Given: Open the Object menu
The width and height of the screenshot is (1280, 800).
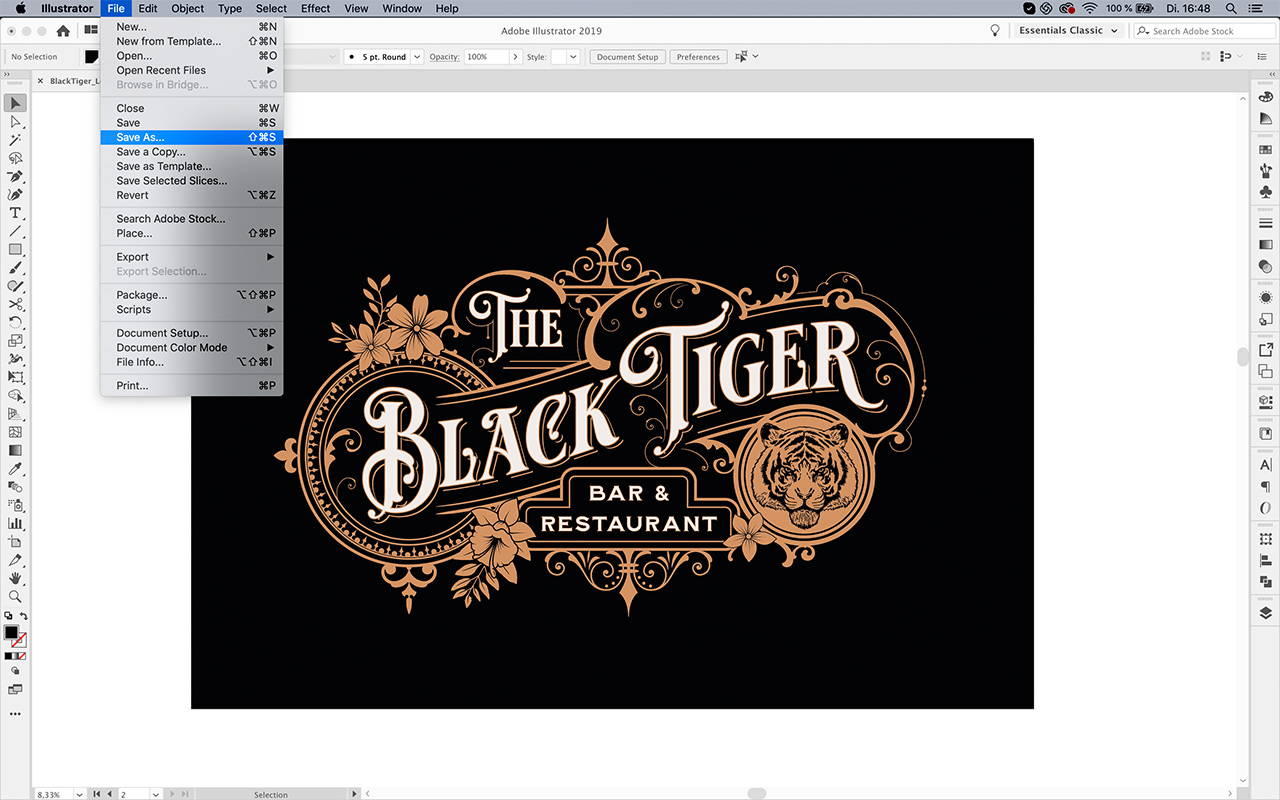Looking at the screenshot, I should [187, 8].
